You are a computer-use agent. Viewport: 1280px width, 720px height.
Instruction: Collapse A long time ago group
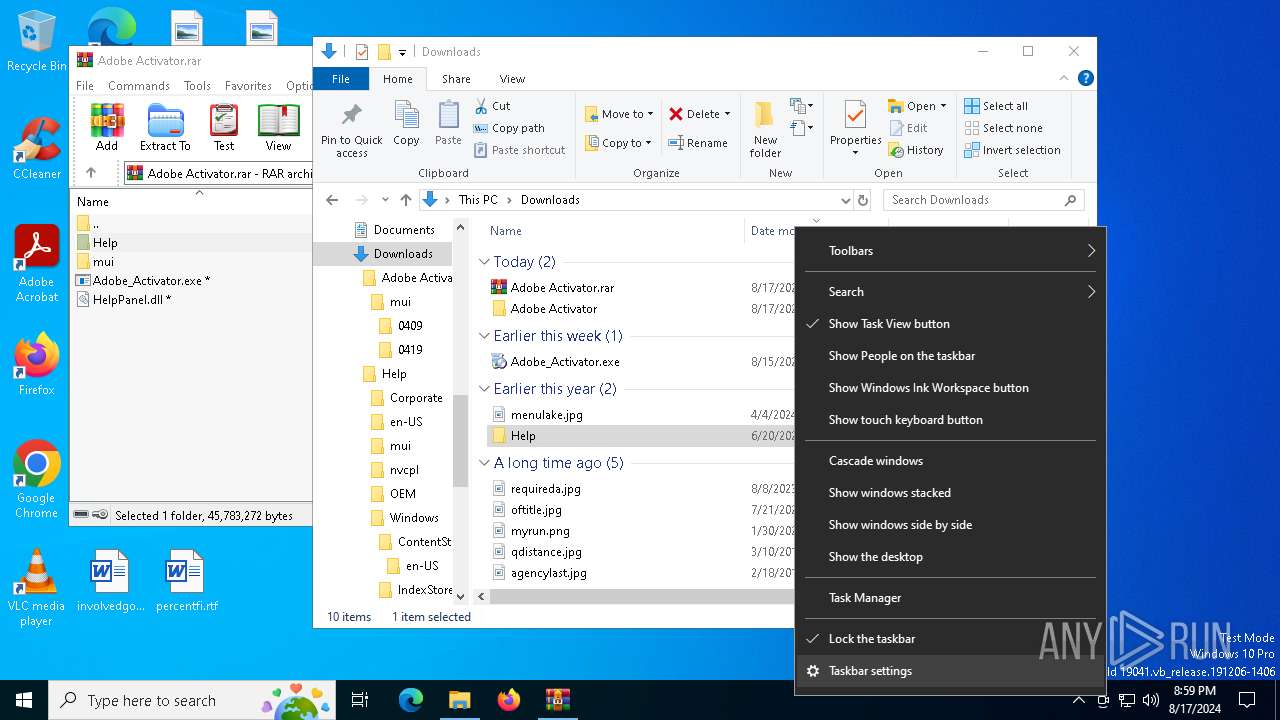pos(484,463)
